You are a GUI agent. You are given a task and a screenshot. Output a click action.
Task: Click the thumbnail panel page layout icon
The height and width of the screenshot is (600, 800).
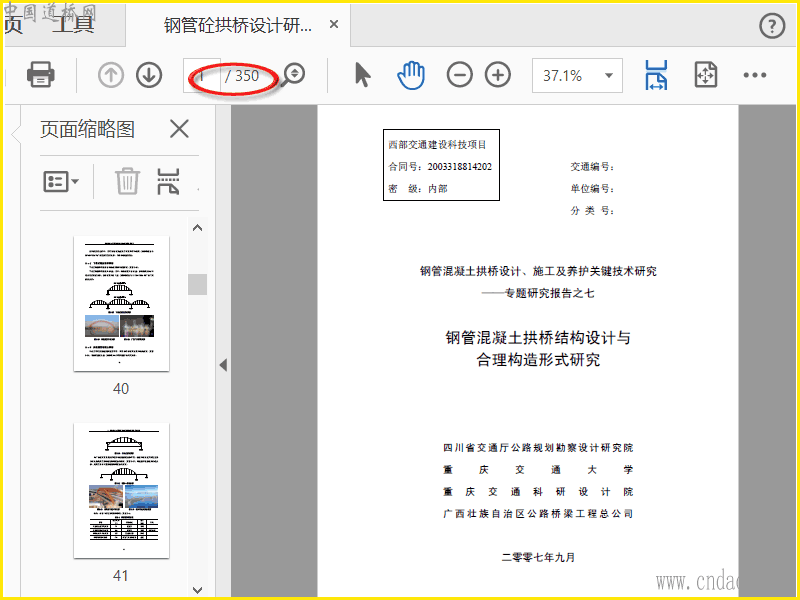click(168, 181)
